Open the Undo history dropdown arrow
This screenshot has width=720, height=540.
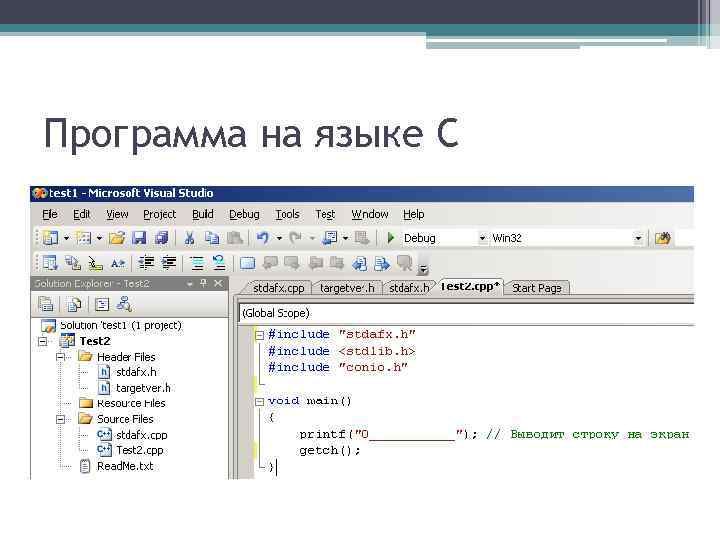[x=279, y=238]
